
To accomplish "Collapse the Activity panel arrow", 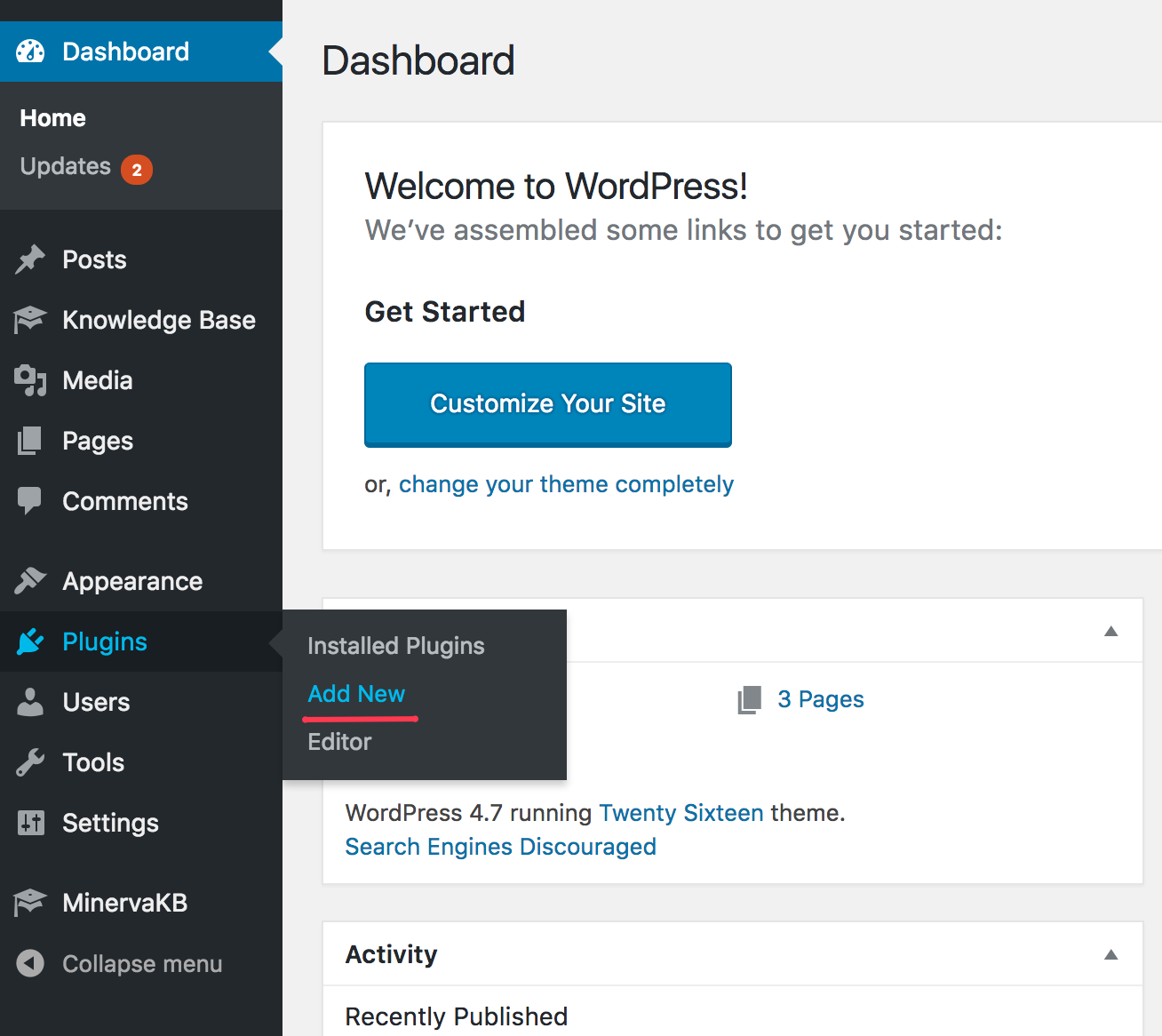I will pos(1110,954).
